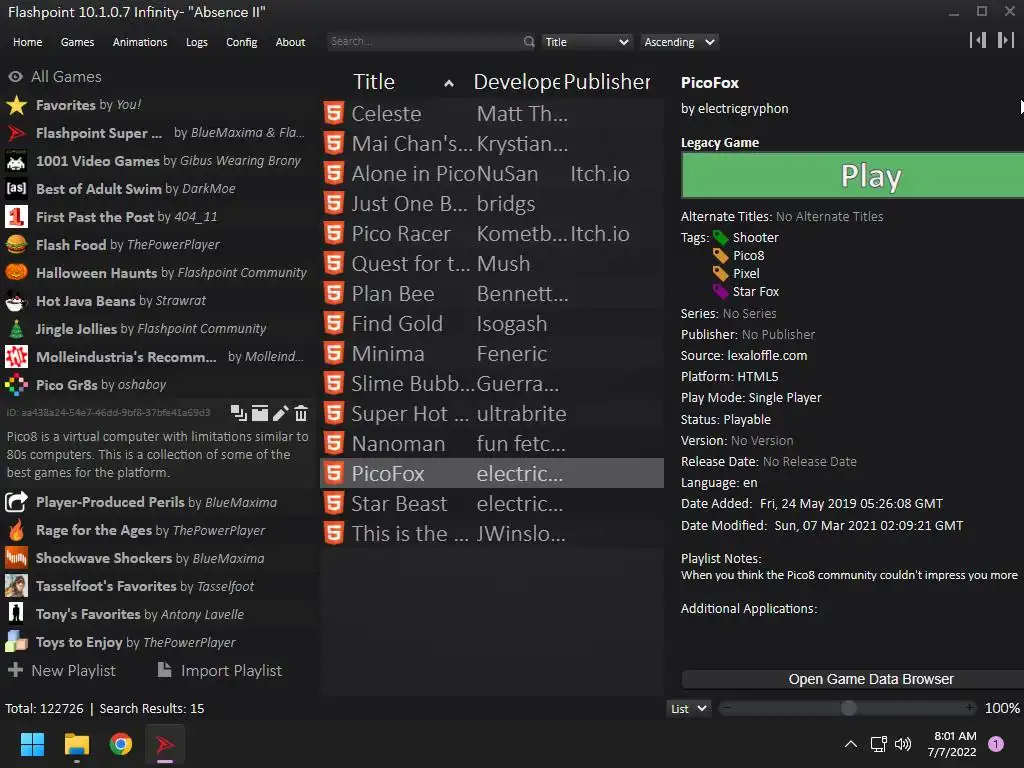Toggle the right sidebar visibility icon

tap(1006, 40)
